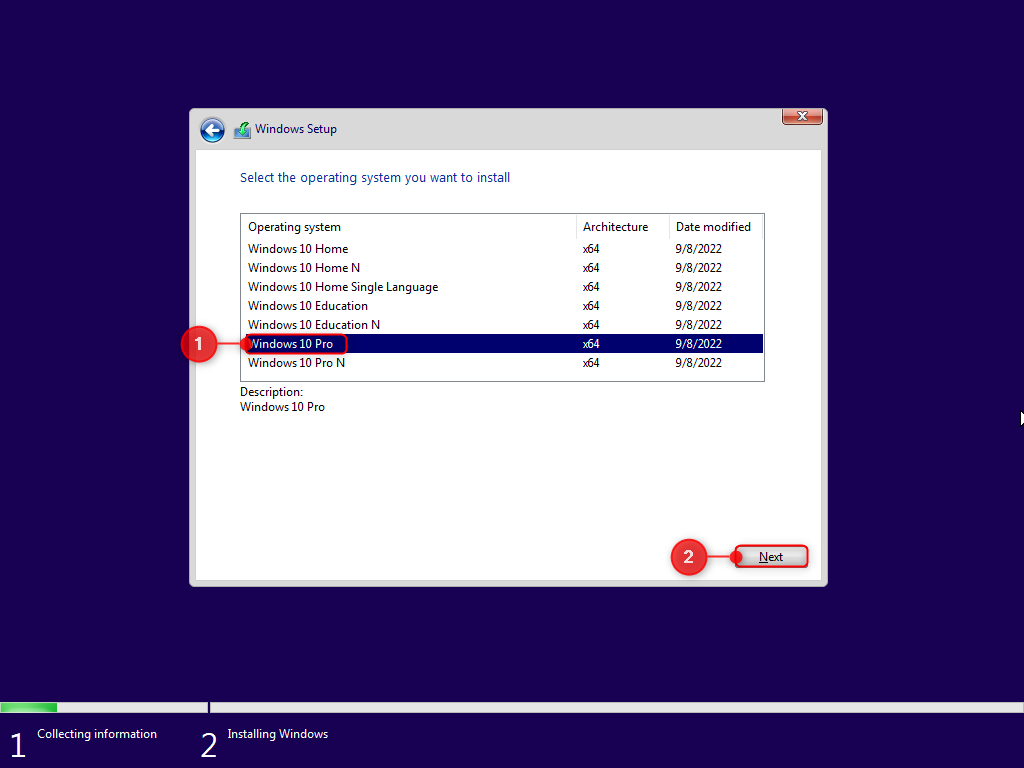
Task: Click the Next button
Action: pos(771,557)
